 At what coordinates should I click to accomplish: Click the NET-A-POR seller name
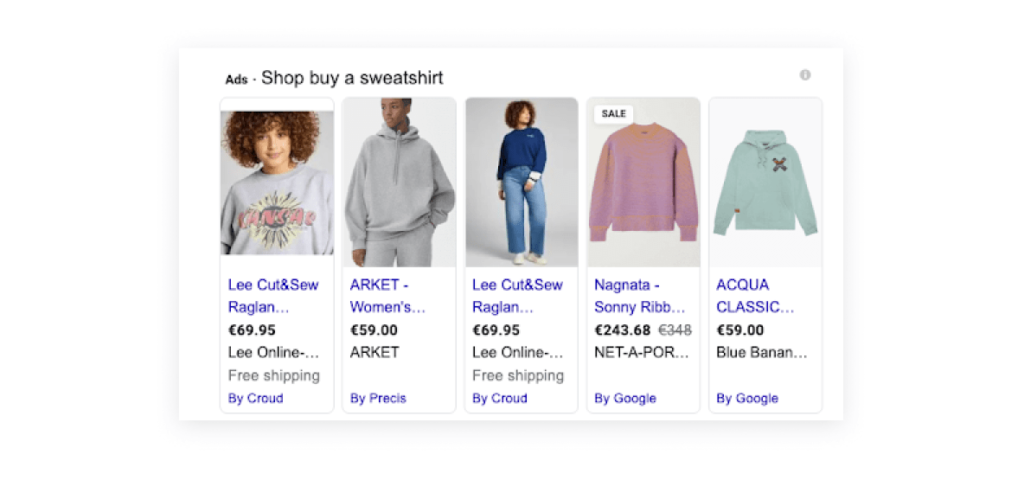click(642, 352)
